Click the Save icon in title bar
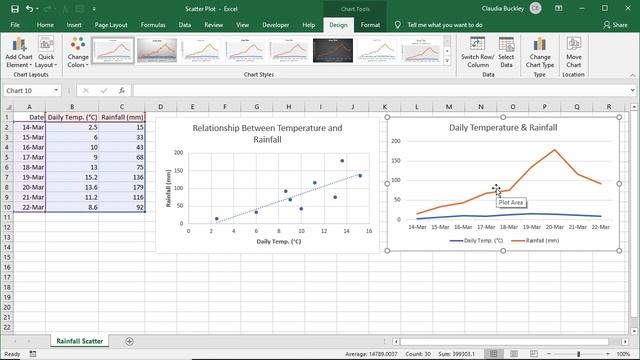This screenshot has height=360, width=640. (15, 9)
